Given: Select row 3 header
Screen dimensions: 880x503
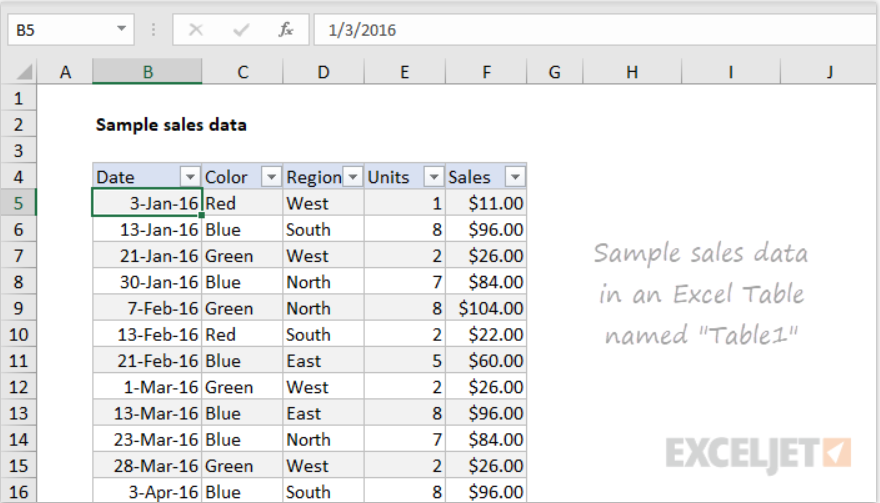Looking at the screenshot, I should [x=19, y=150].
